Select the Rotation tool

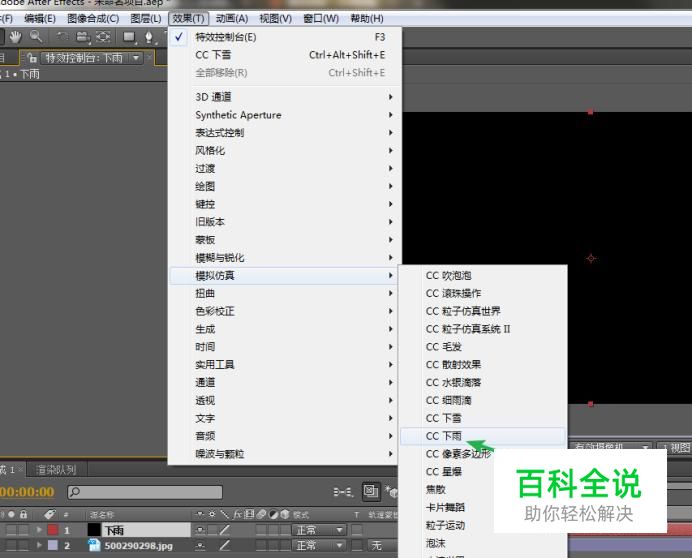(62, 37)
